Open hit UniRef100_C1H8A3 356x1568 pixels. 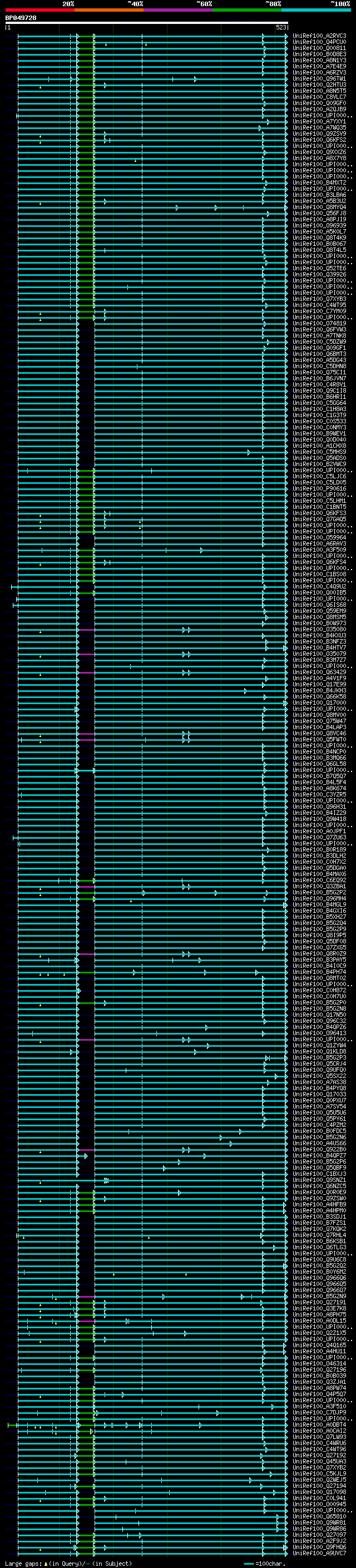[x=319, y=409]
